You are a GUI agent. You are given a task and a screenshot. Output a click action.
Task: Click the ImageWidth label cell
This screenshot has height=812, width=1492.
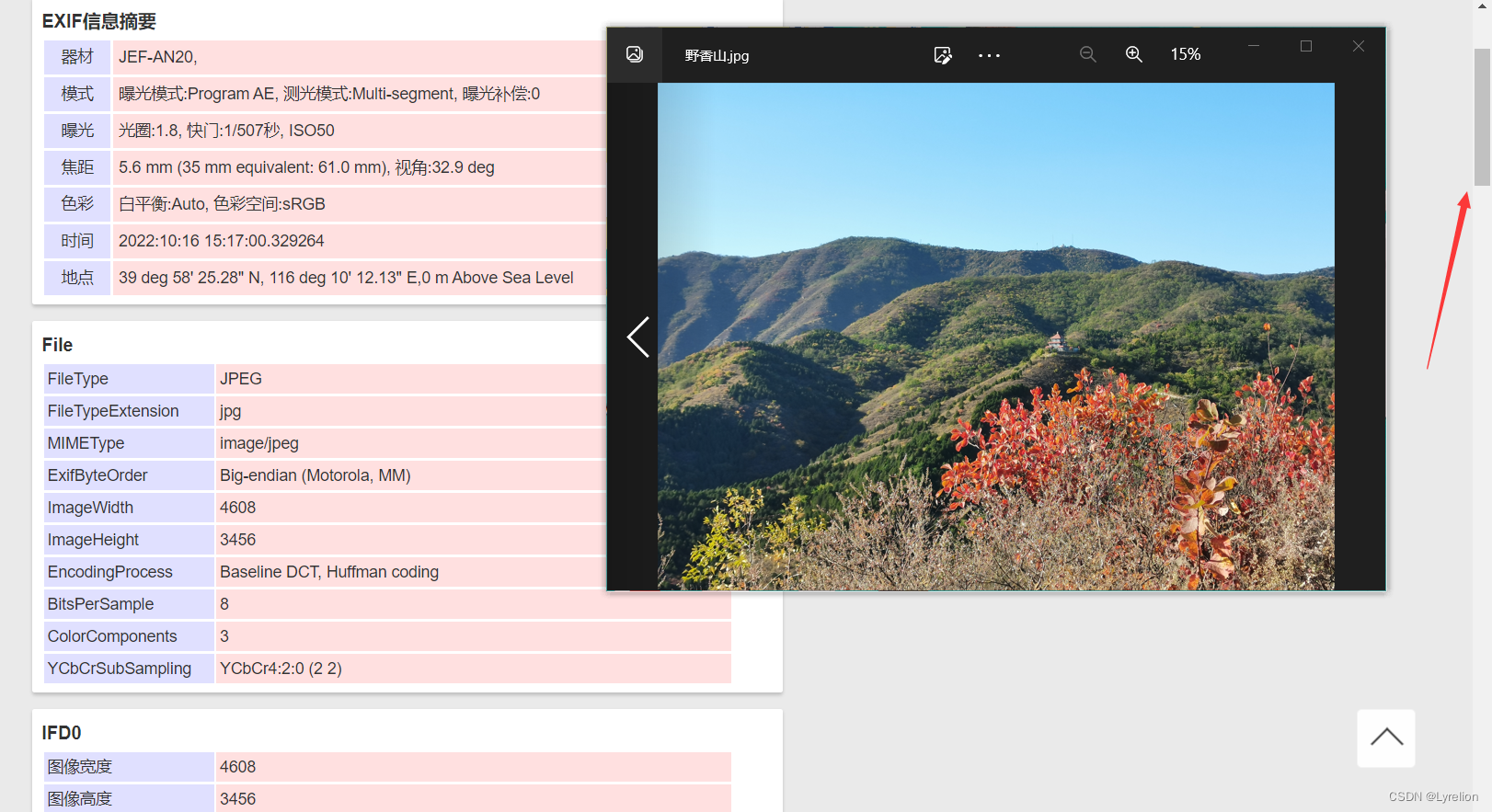[x=129, y=508]
